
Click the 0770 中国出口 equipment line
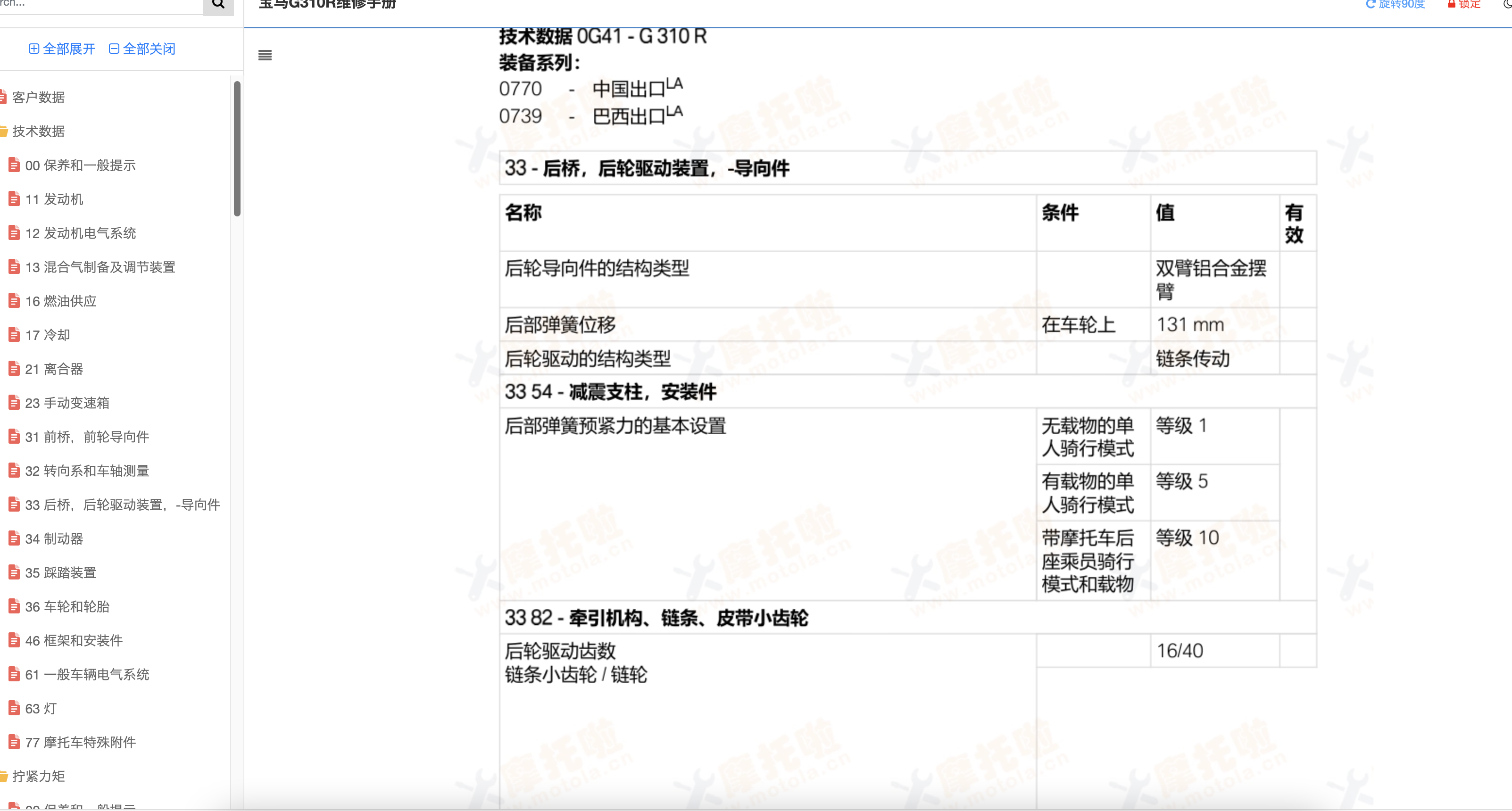pyautogui.click(x=590, y=88)
